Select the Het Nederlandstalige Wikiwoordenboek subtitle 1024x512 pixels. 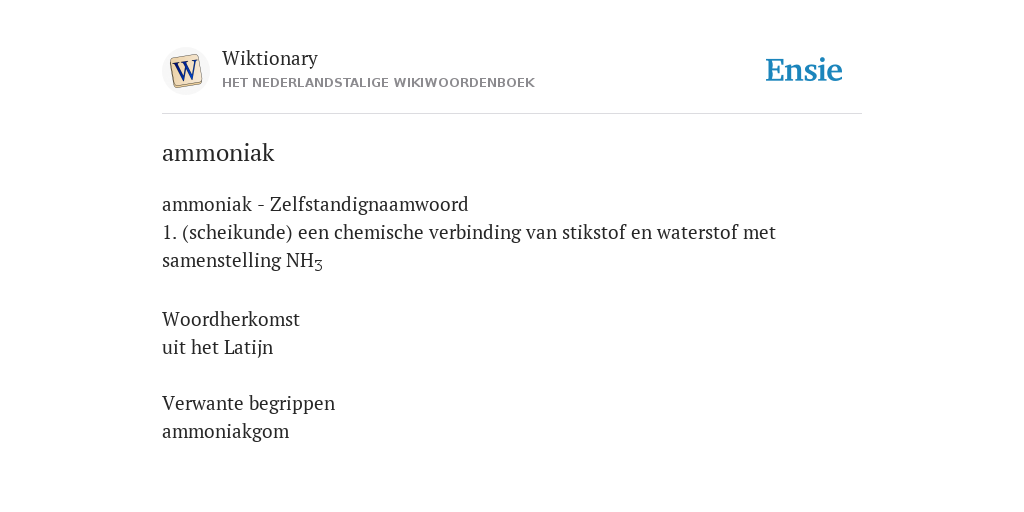coord(378,83)
